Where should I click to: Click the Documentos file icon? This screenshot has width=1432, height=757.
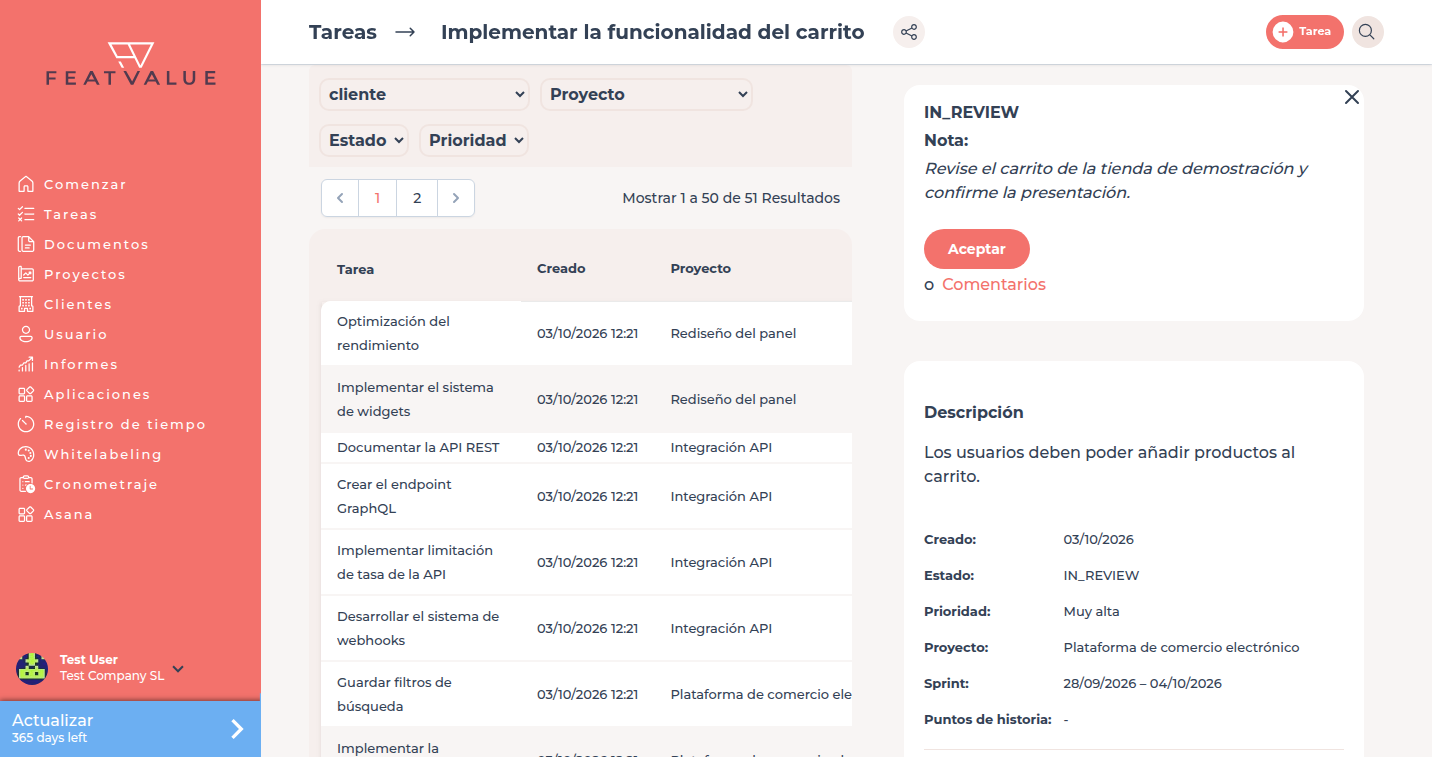pos(26,244)
